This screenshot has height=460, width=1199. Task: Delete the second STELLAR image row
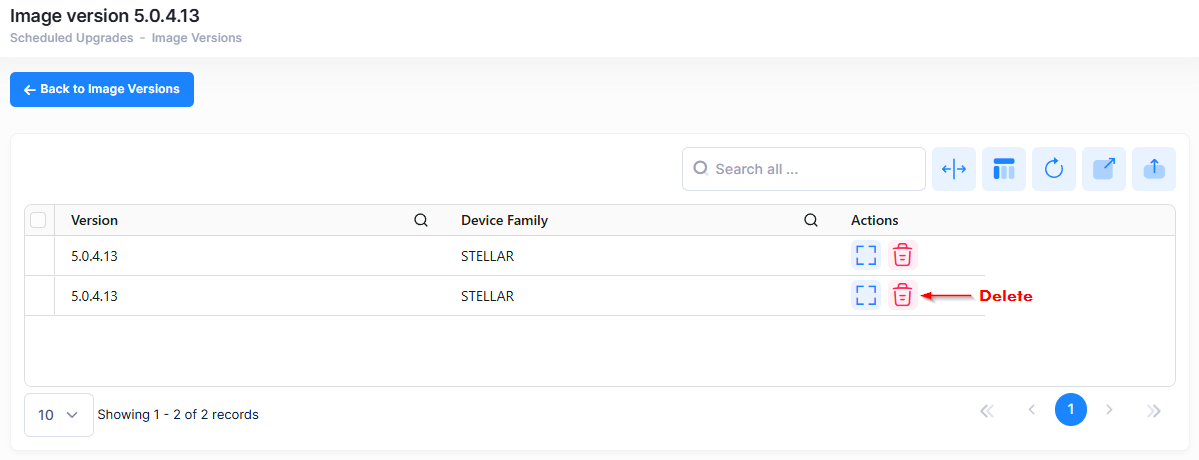[902, 295]
